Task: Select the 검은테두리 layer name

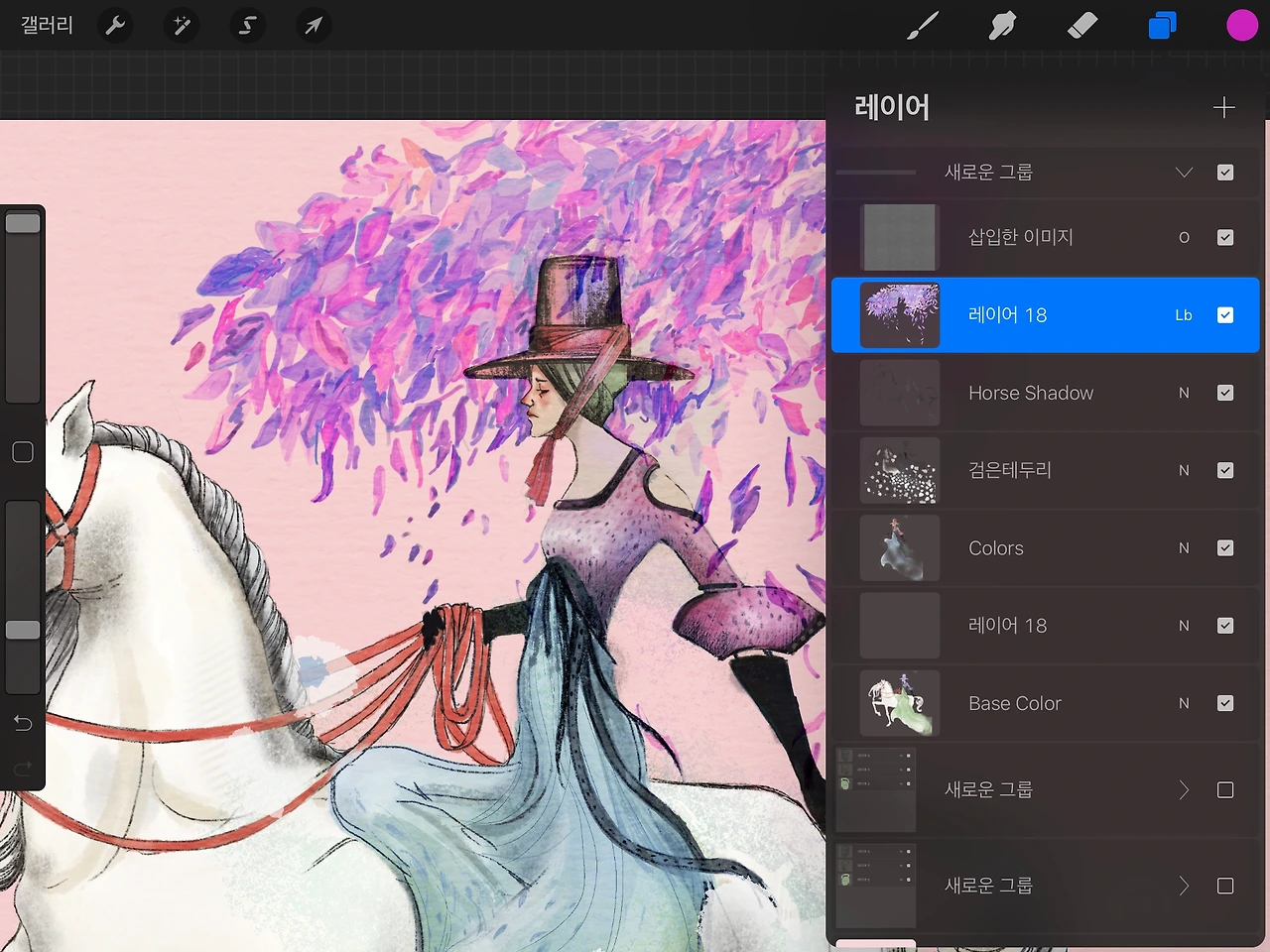Action: [1010, 470]
